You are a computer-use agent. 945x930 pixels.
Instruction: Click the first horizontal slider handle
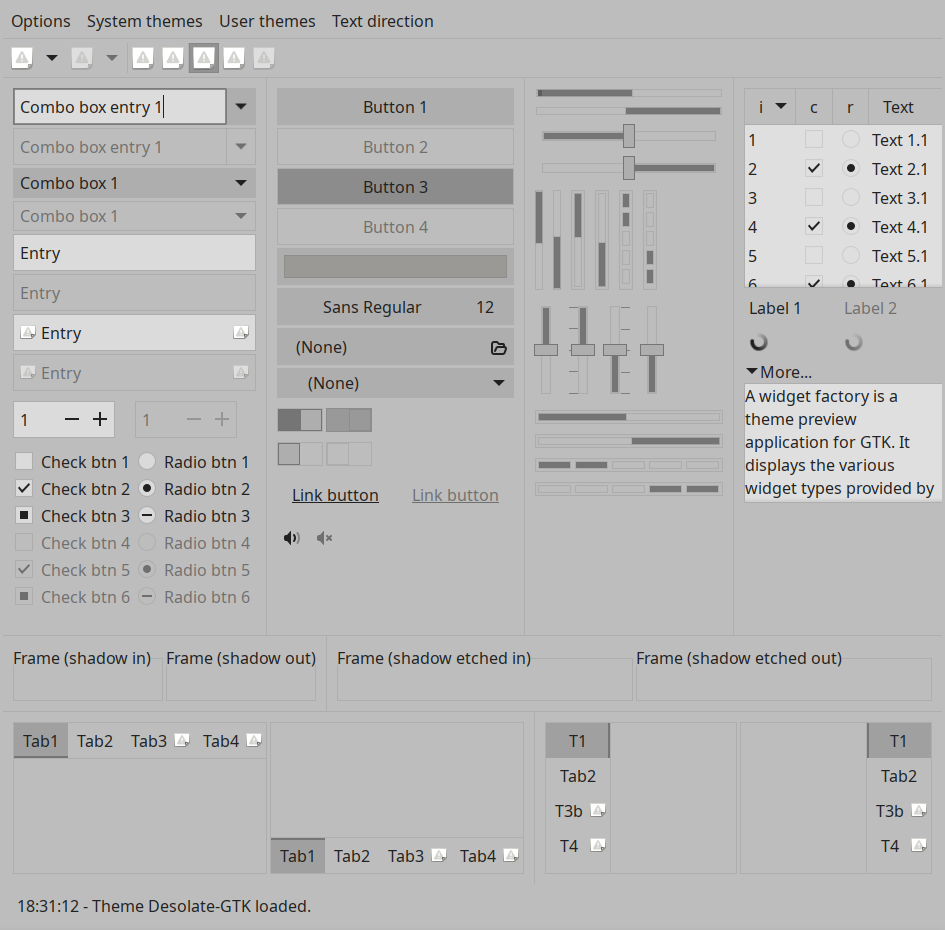[629, 136]
